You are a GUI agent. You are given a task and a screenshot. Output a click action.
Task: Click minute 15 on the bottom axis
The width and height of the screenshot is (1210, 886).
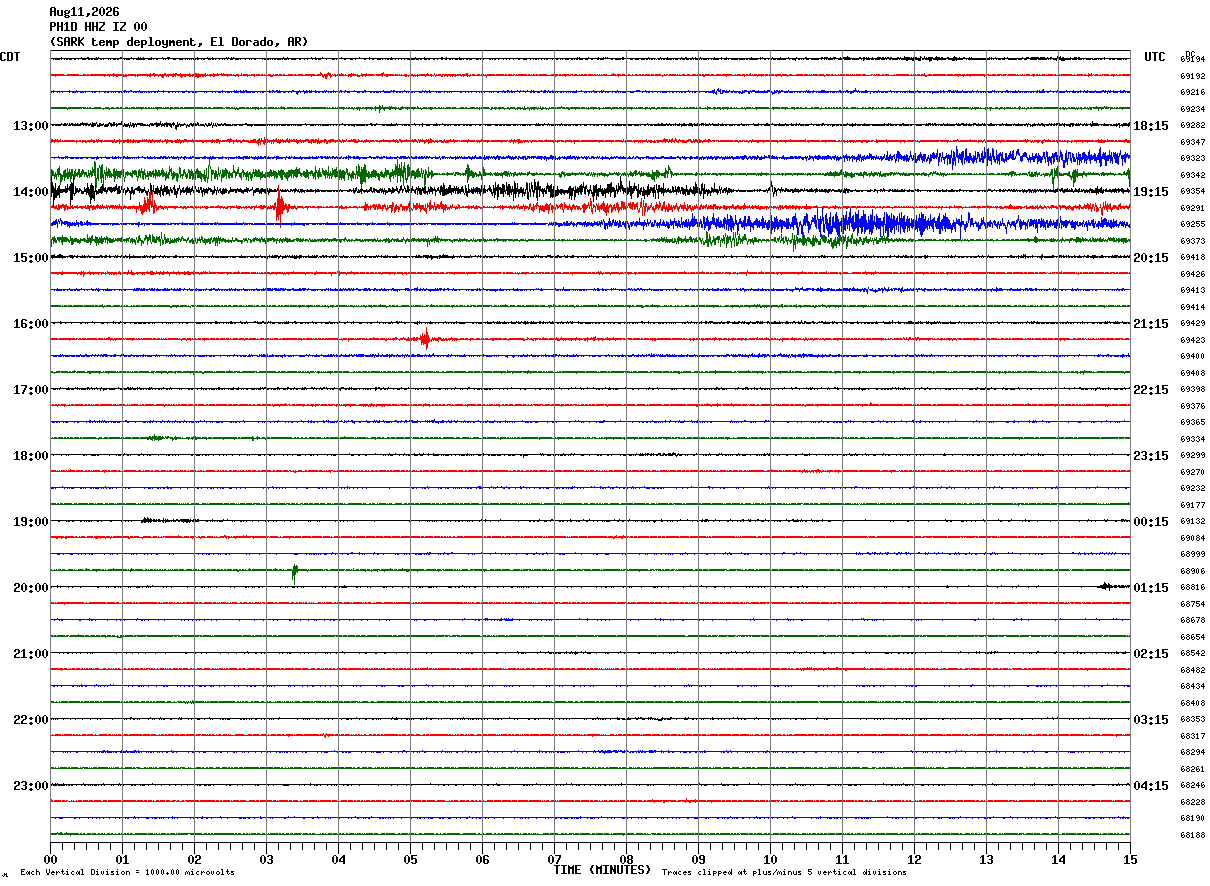[1130, 859]
